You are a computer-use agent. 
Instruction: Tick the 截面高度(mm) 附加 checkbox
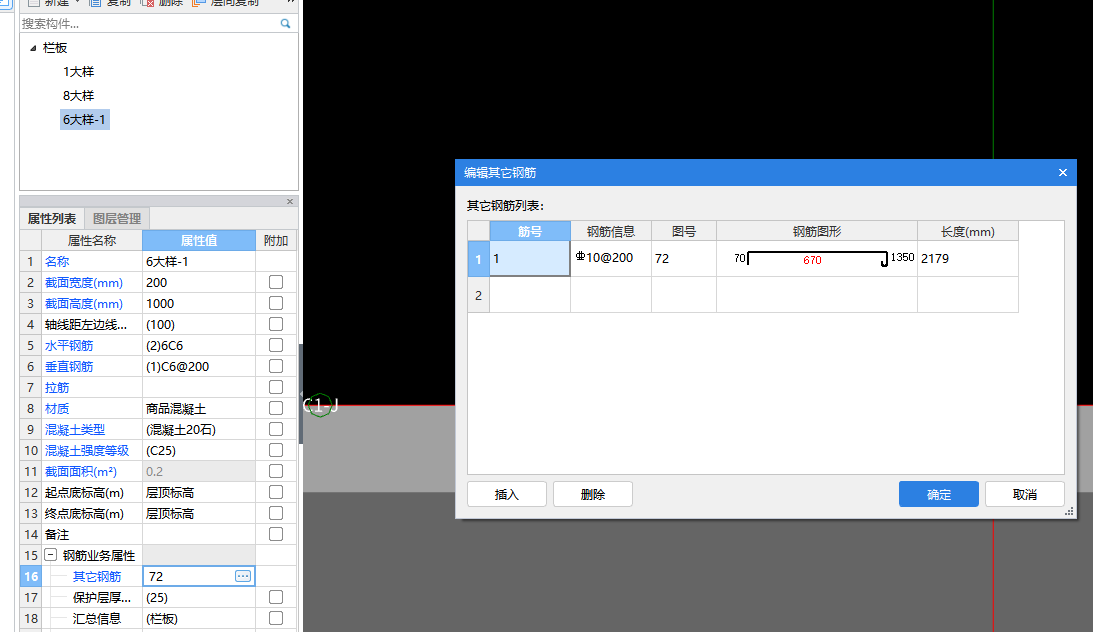(276, 303)
